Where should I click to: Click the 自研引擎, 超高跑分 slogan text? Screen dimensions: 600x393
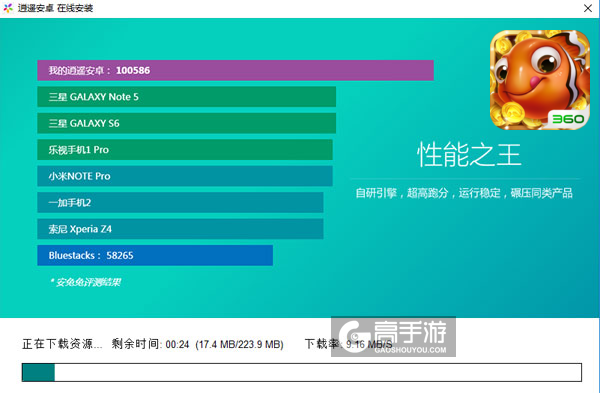click(x=464, y=193)
